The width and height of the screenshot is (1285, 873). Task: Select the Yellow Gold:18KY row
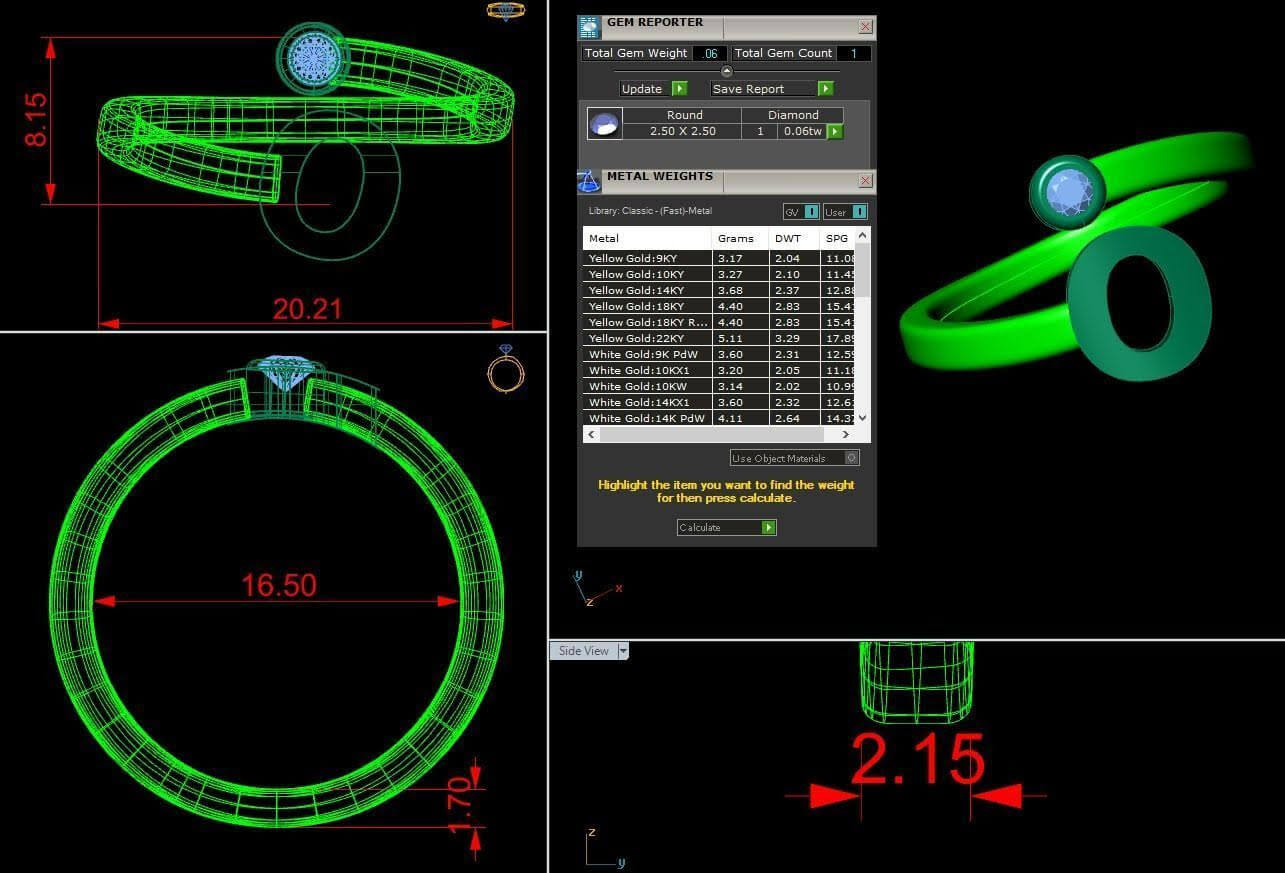(720, 306)
